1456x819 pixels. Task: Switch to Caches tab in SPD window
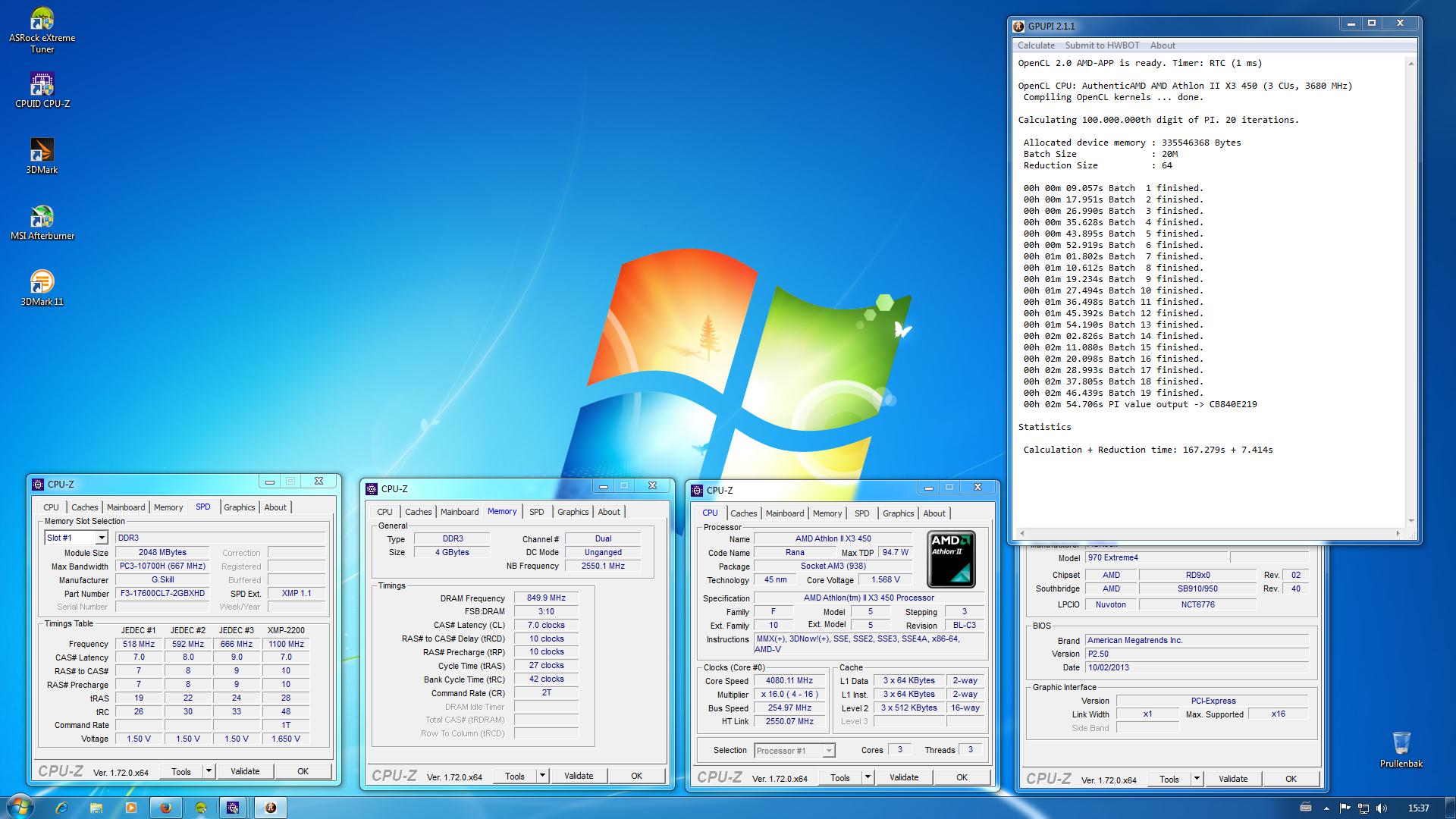click(x=85, y=507)
